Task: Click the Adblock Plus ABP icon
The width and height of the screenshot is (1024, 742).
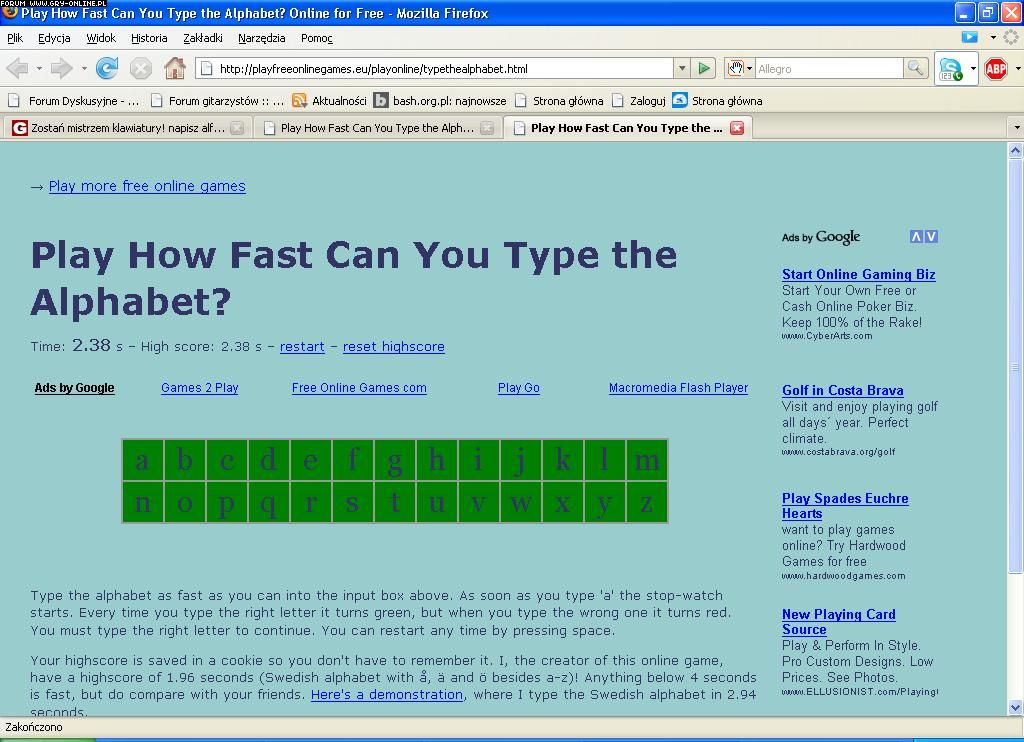Action: 995,69
